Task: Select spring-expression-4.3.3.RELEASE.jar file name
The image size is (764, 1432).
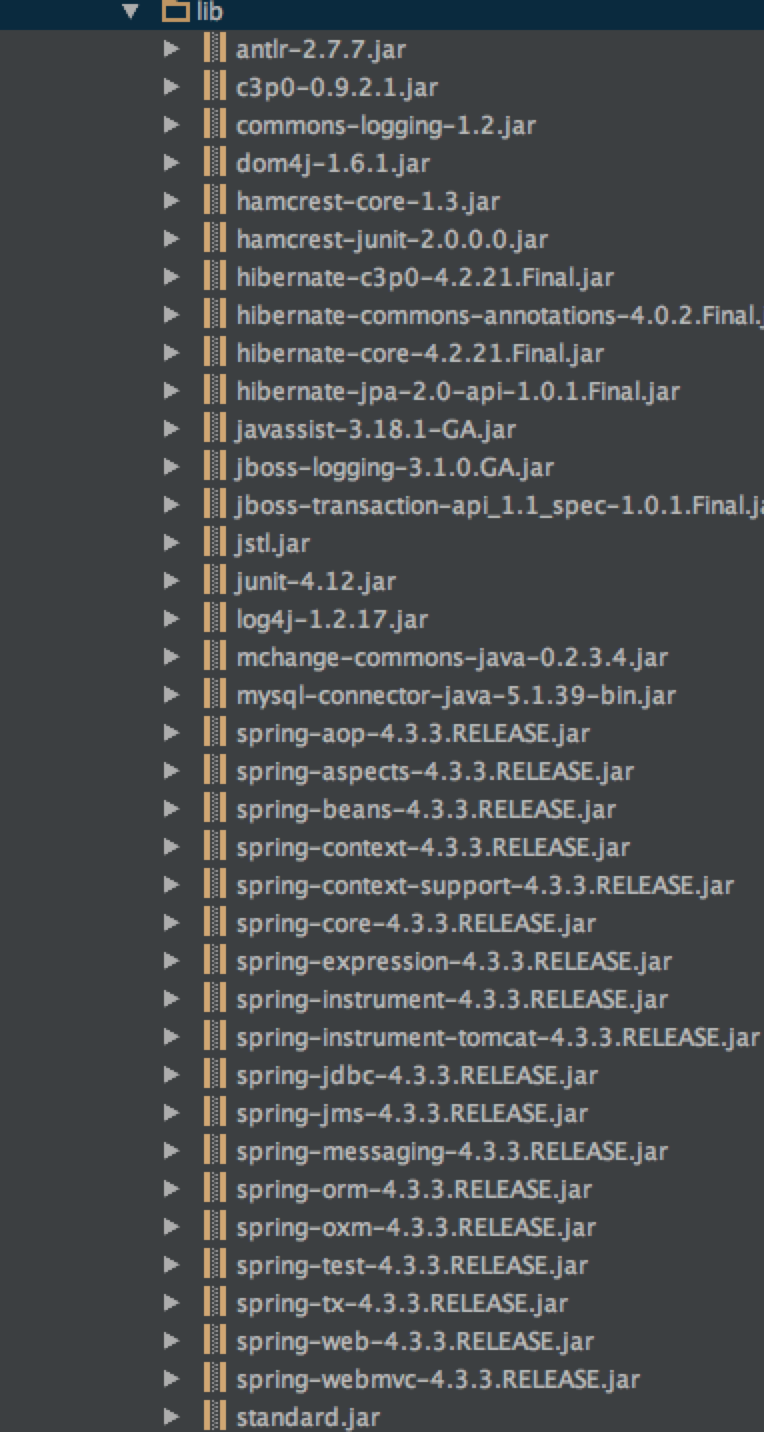Action: pos(454,961)
